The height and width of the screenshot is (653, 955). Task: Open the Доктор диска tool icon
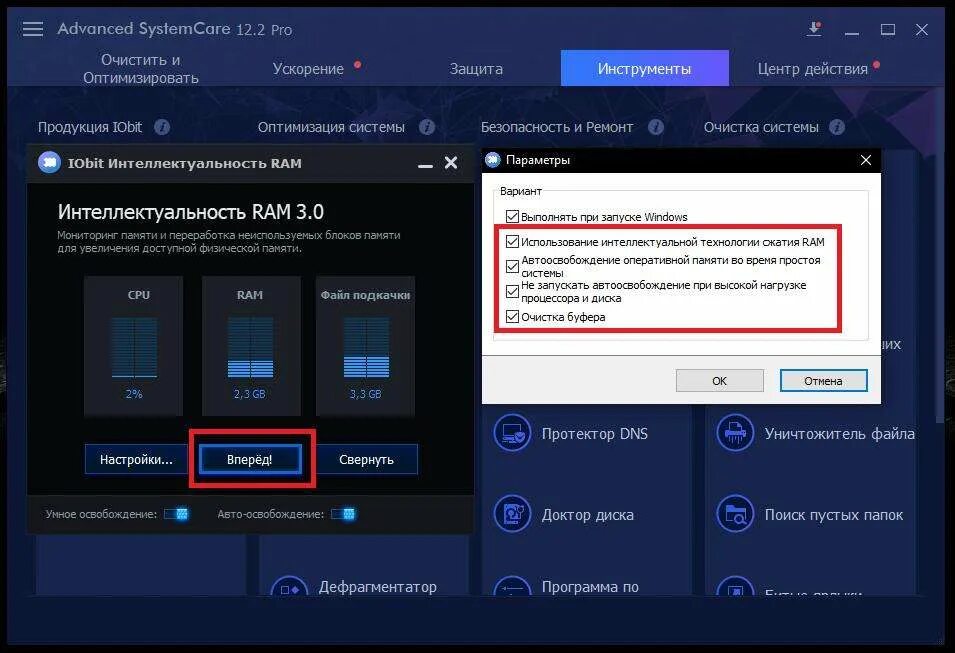point(512,514)
